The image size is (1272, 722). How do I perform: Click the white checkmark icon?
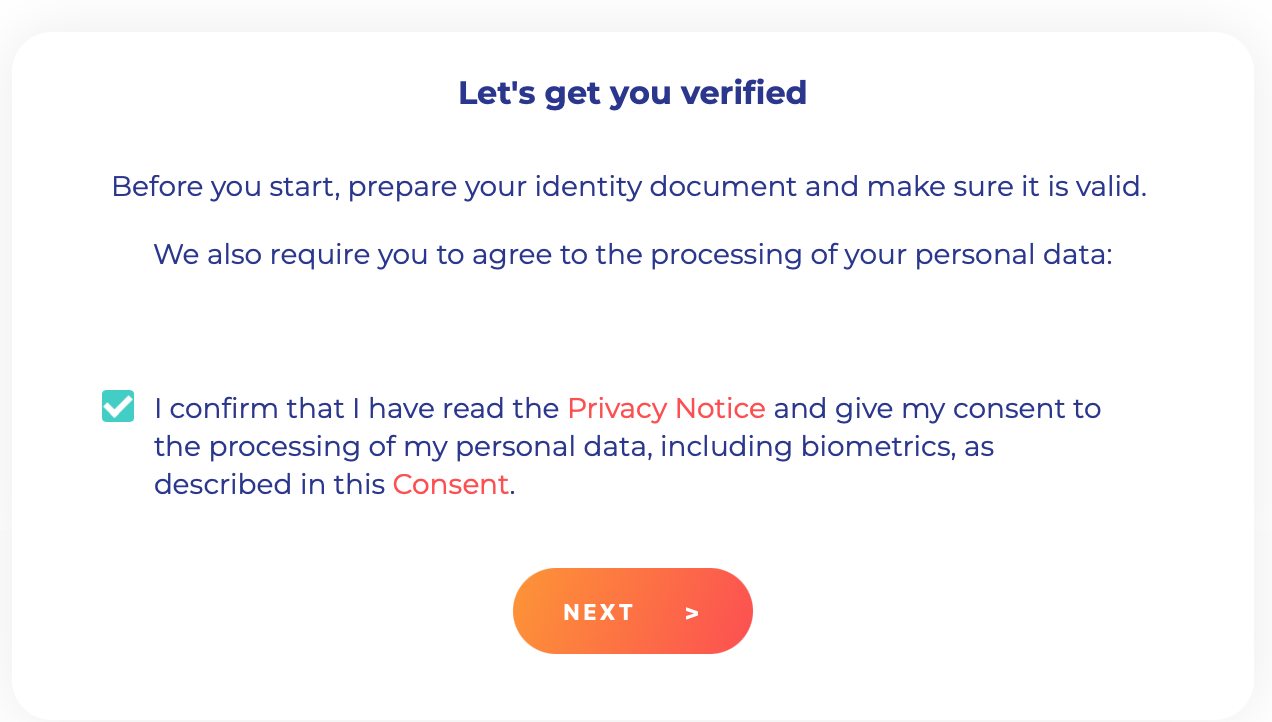point(118,406)
